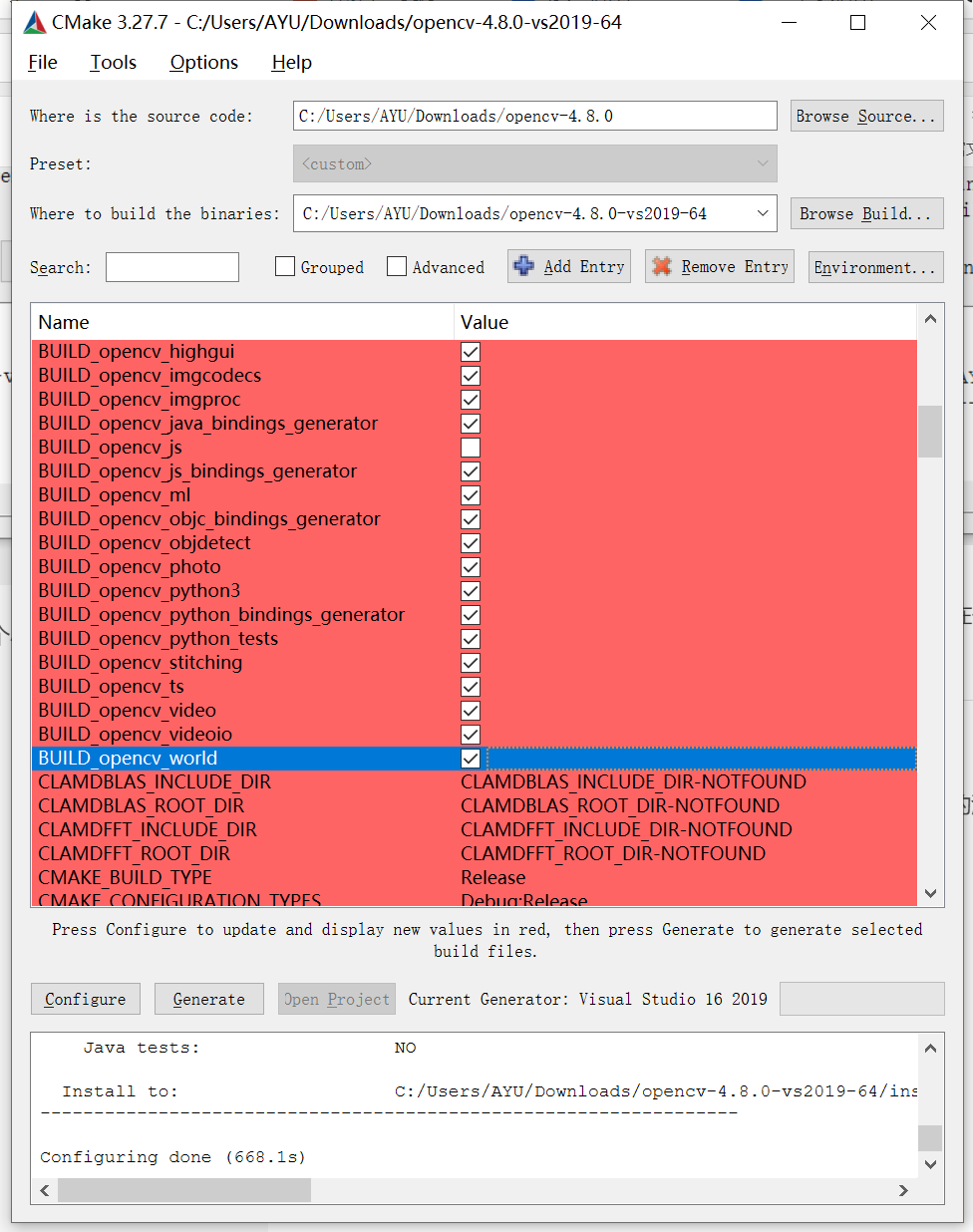Click the output log horizontal scrollbar thumb

pos(184,1190)
